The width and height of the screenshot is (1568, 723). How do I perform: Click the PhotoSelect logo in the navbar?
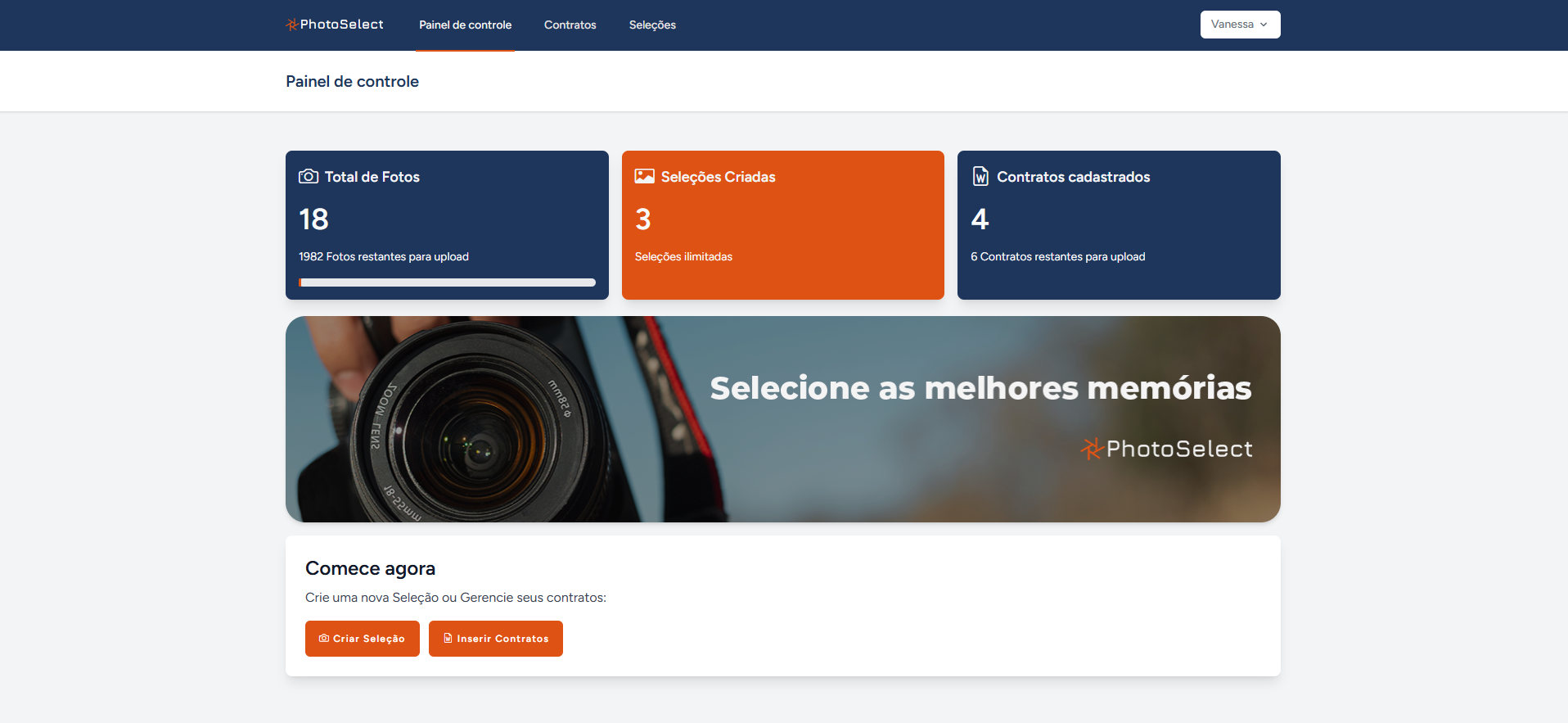coord(334,25)
